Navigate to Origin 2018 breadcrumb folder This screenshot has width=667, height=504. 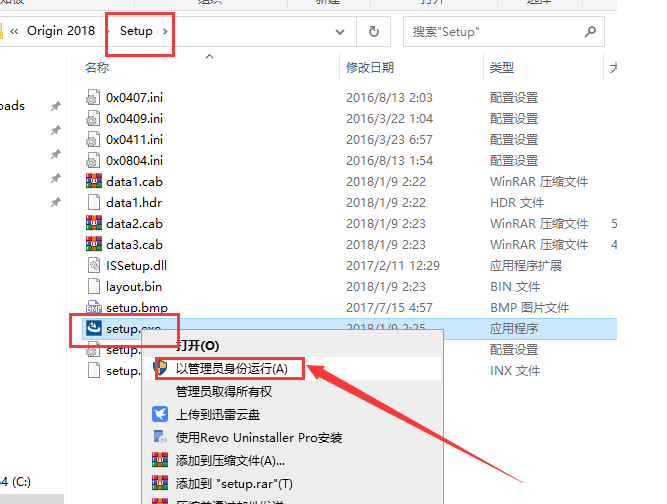coord(61,31)
